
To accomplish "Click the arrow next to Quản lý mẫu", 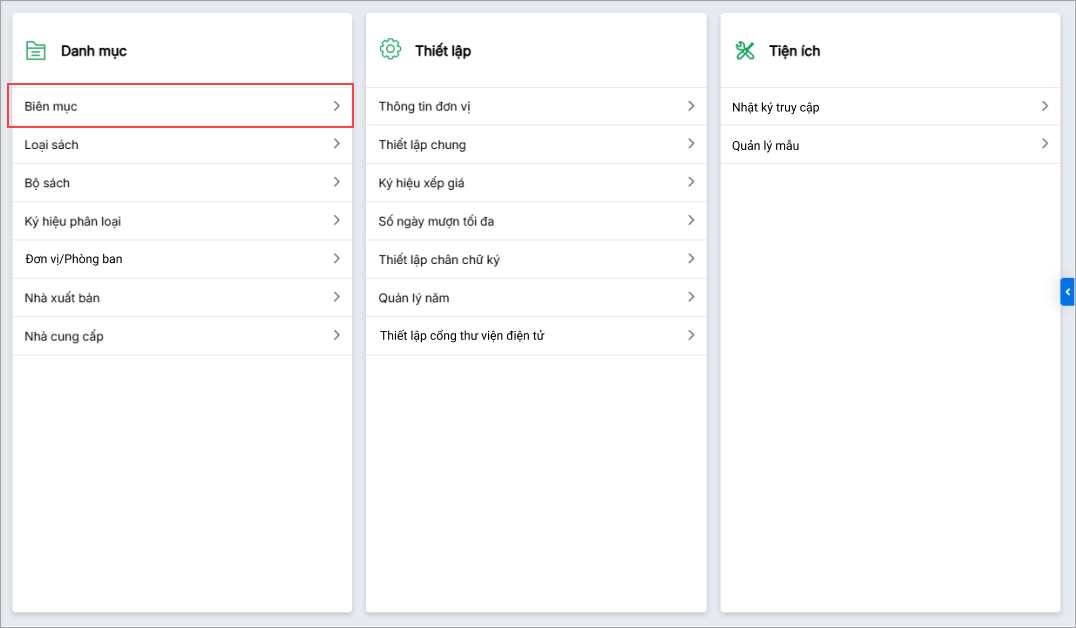I will 1044,144.
